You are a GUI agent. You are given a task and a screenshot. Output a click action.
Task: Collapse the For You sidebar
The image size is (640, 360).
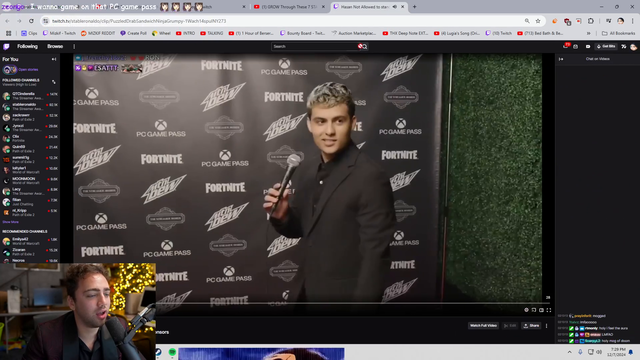54,59
